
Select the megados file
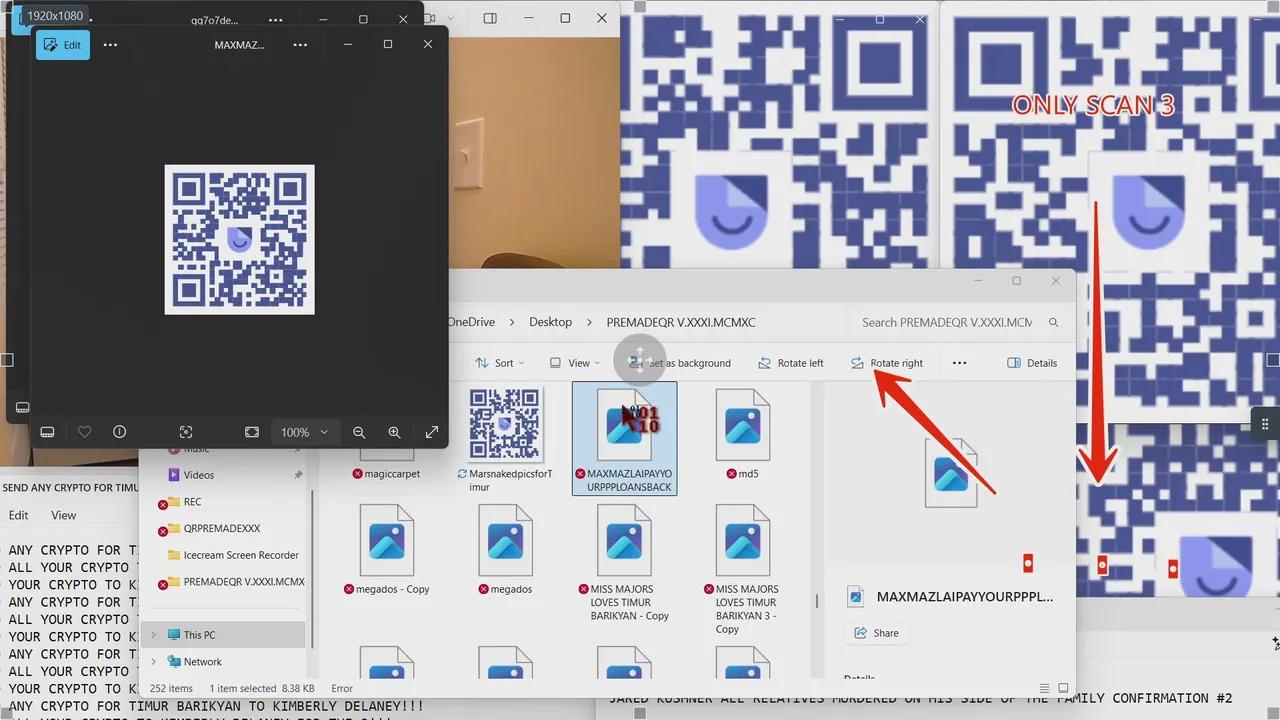coord(505,549)
